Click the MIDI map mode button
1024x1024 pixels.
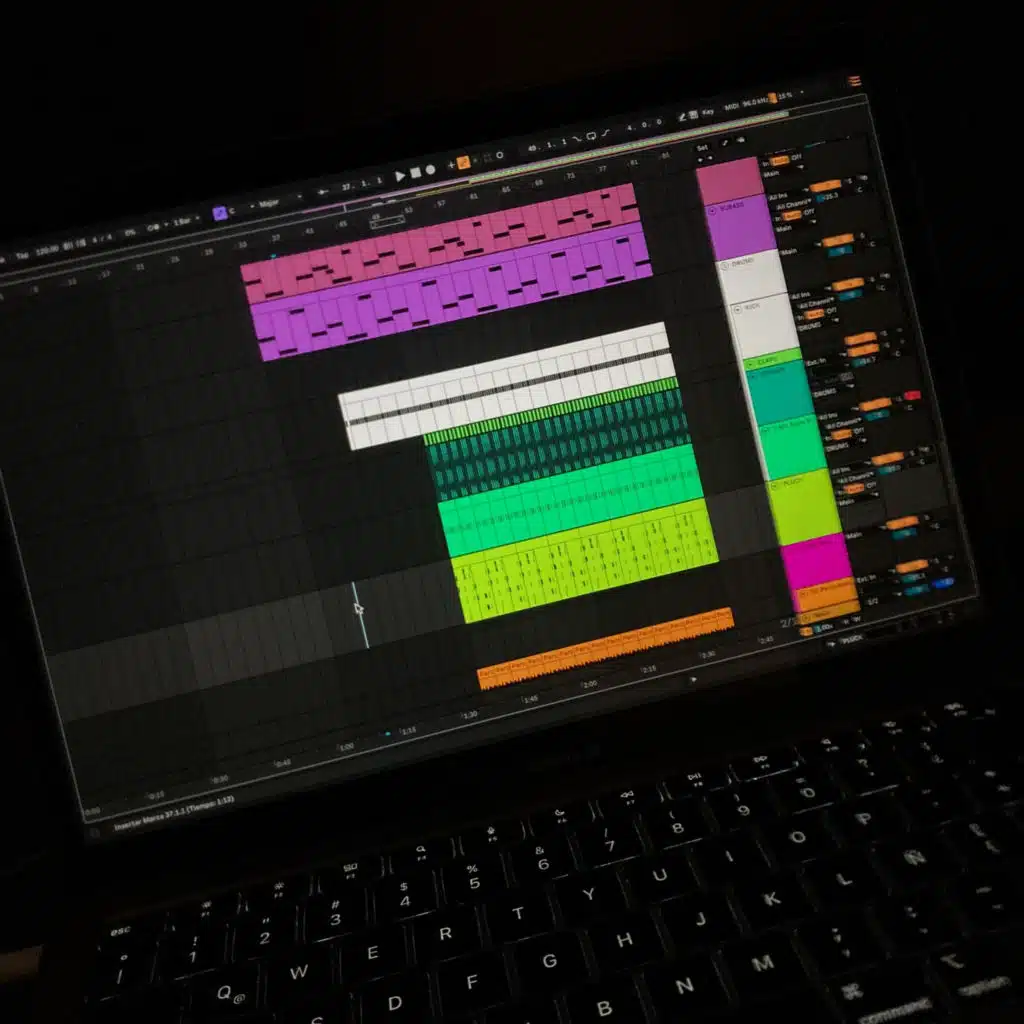coord(733,108)
